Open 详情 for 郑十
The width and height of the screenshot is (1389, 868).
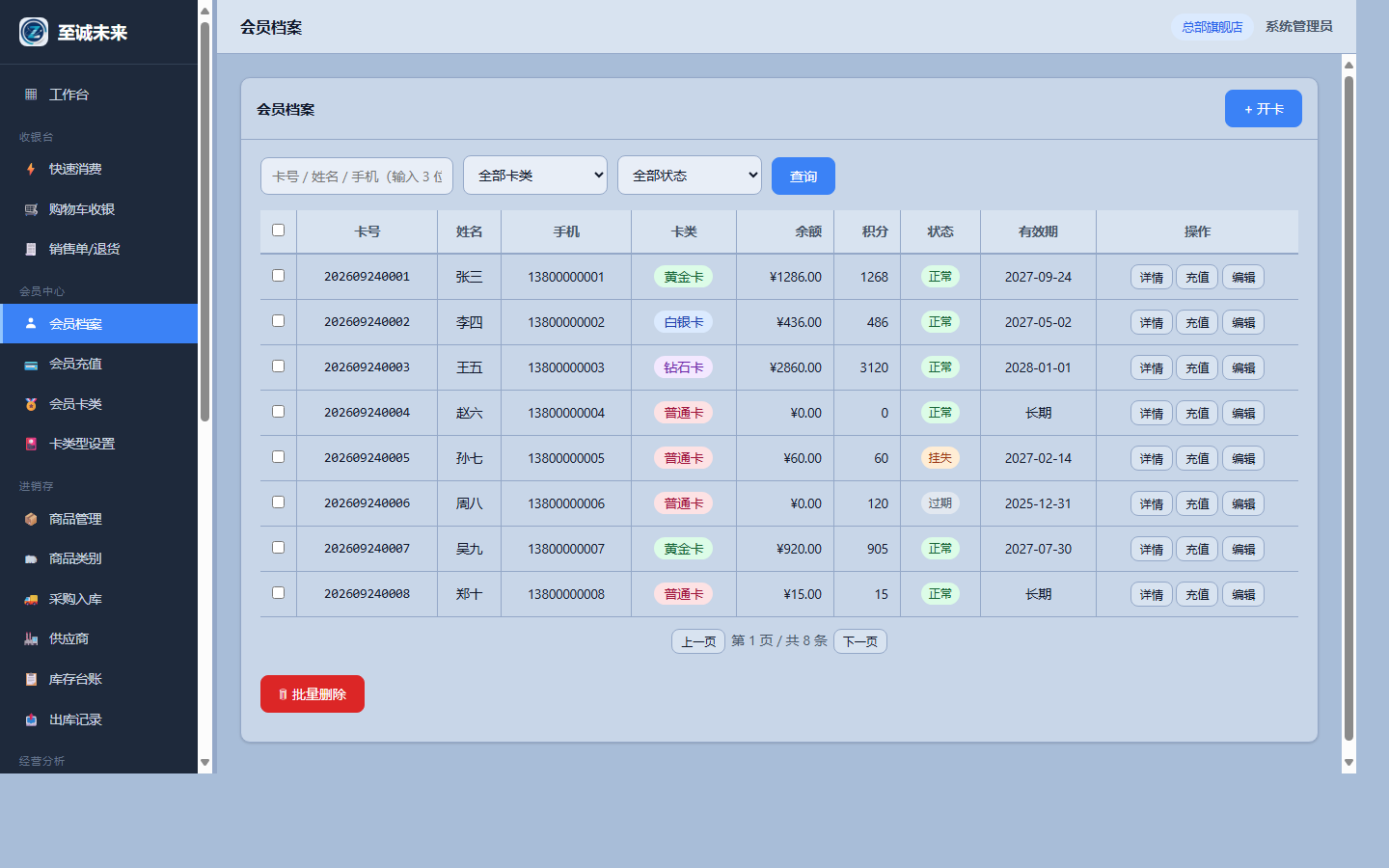[1152, 595]
